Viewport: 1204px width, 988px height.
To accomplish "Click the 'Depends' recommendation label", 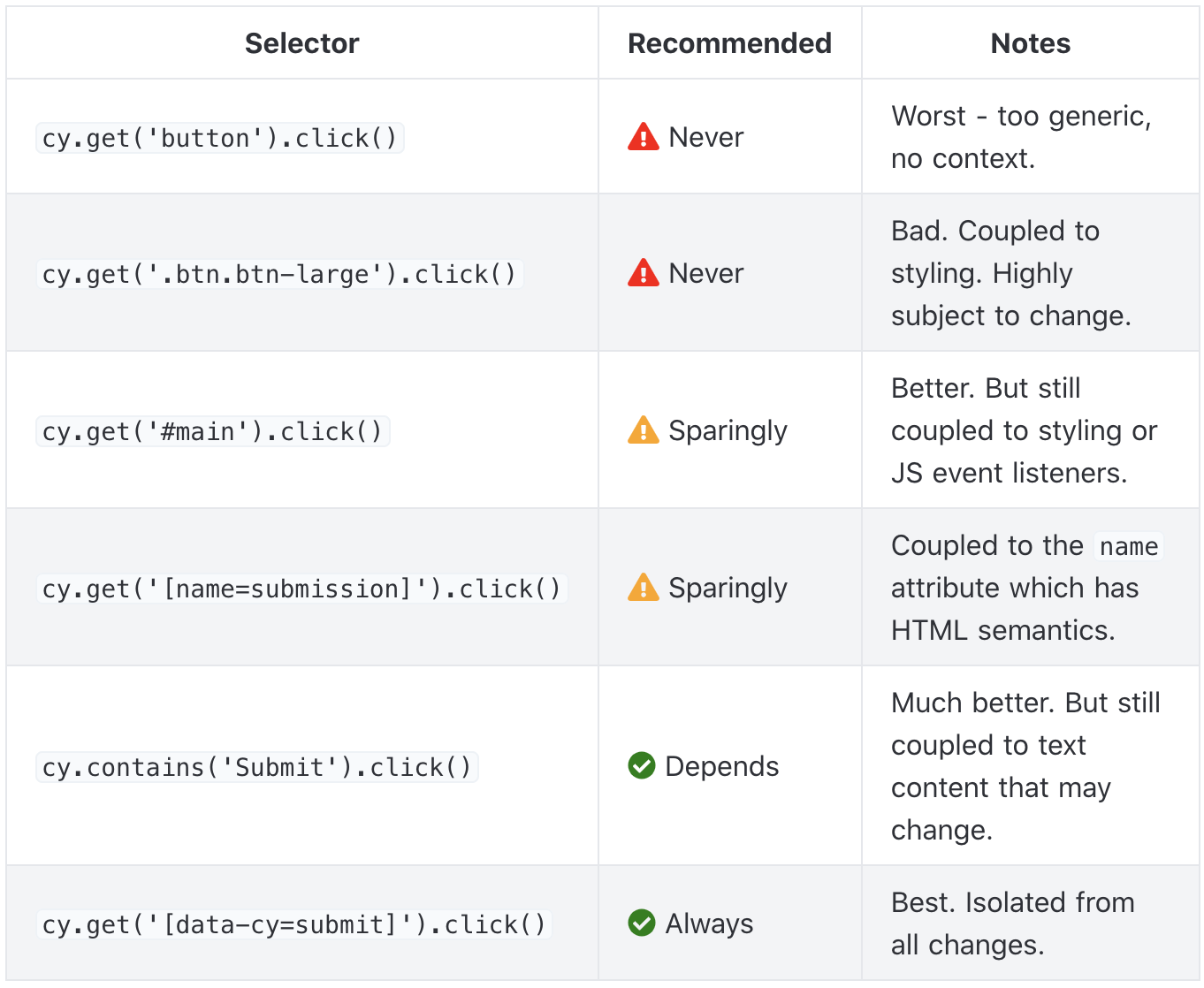I will tap(721, 766).
